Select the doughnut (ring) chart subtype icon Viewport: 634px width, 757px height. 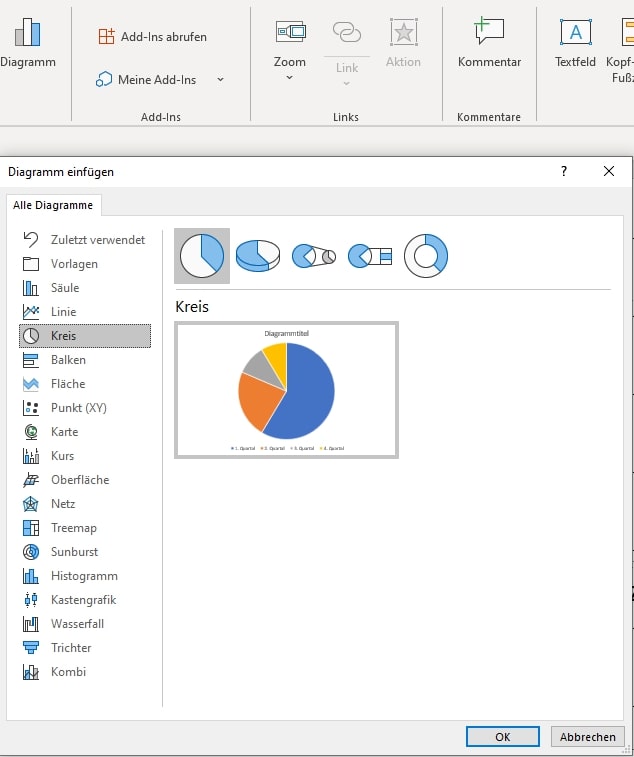tap(426, 256)
